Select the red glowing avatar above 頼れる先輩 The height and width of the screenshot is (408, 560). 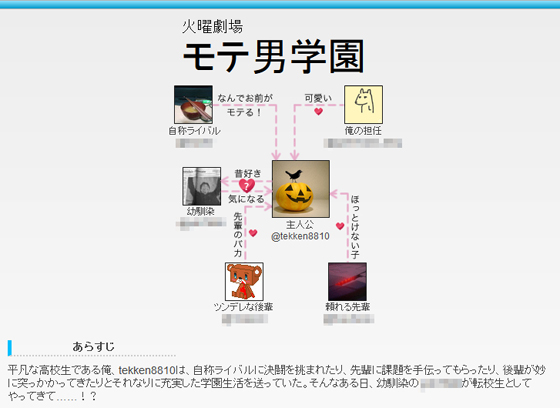tap(347, 282)
